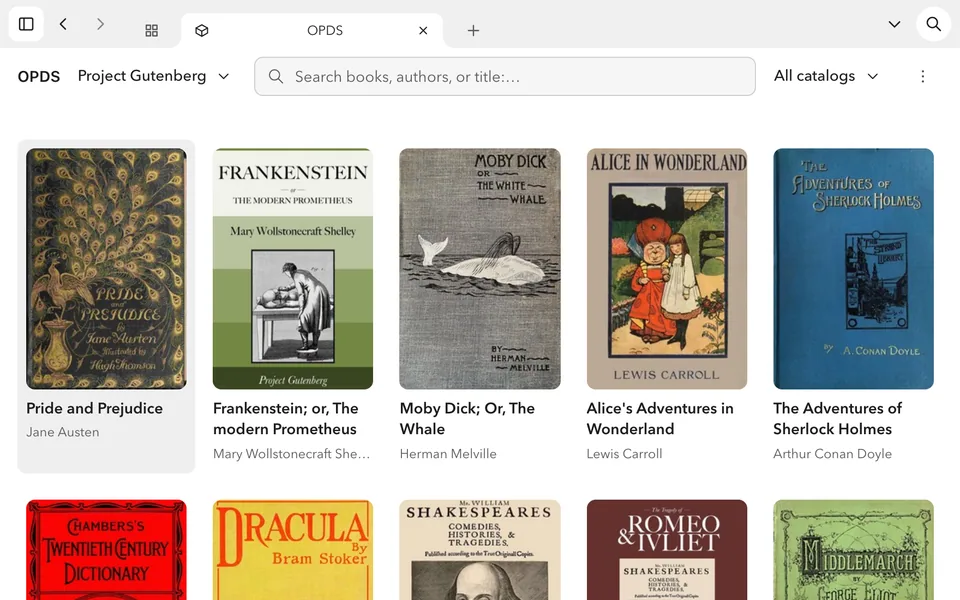
Task: Select author name Jane Austen
Action: [x=62, y=432]
